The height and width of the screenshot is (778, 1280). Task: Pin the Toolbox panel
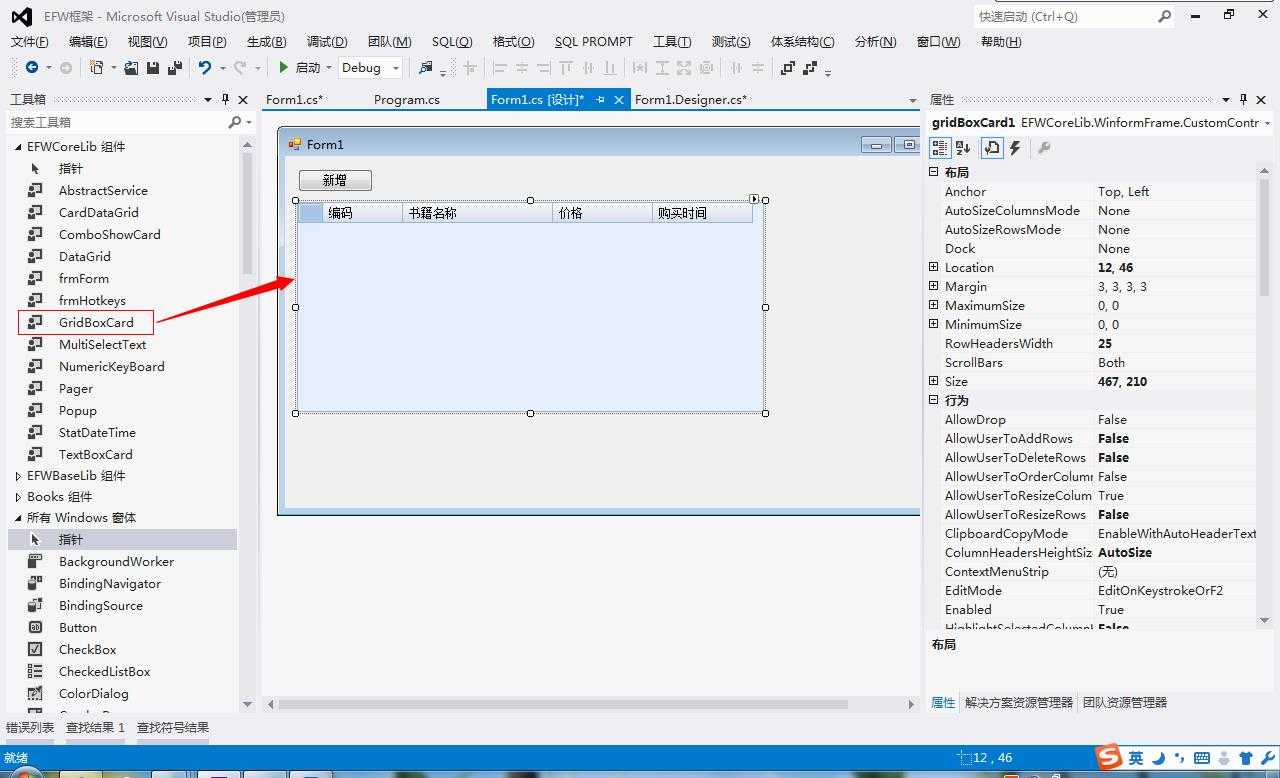point(226,99)
